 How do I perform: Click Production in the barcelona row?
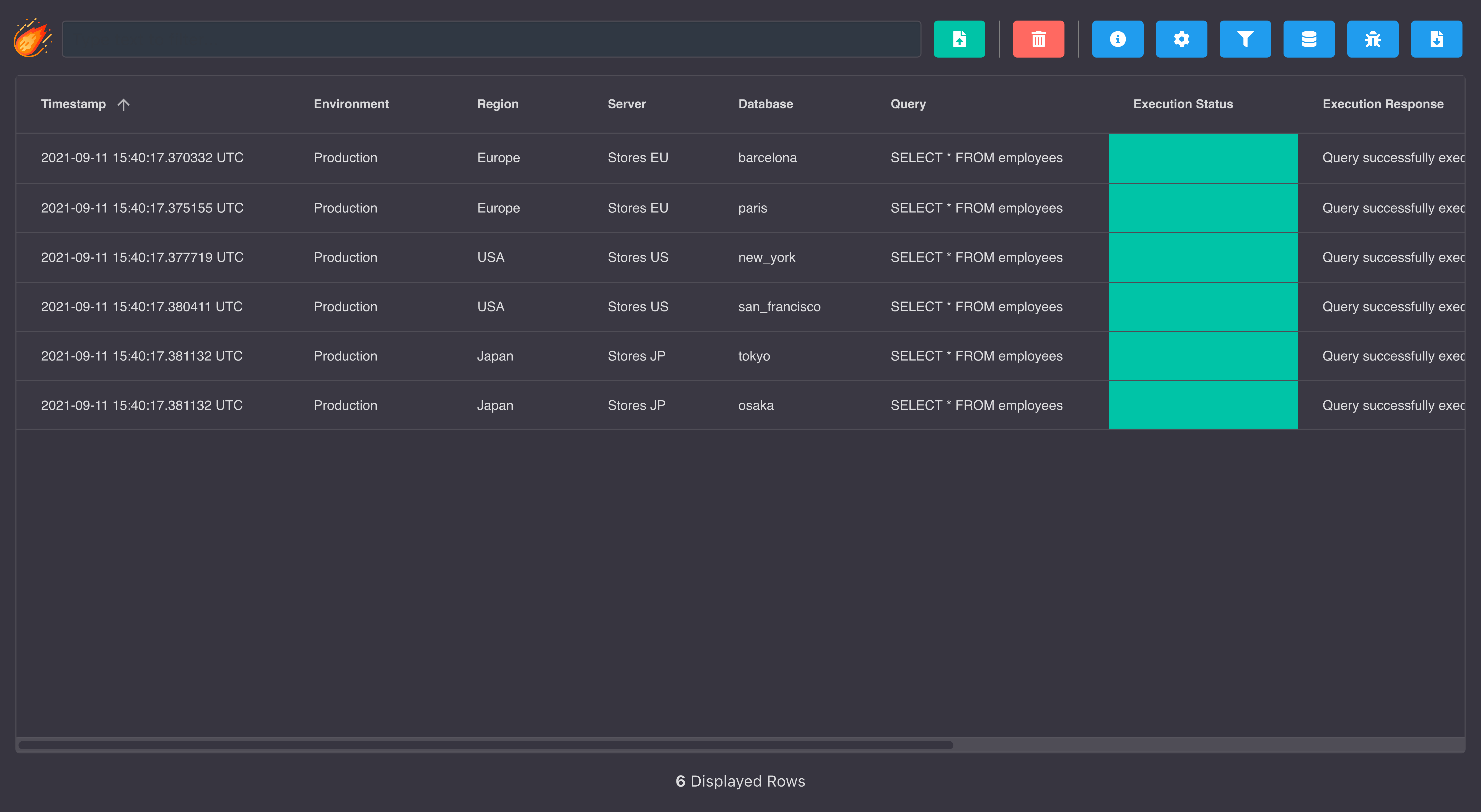346,158
